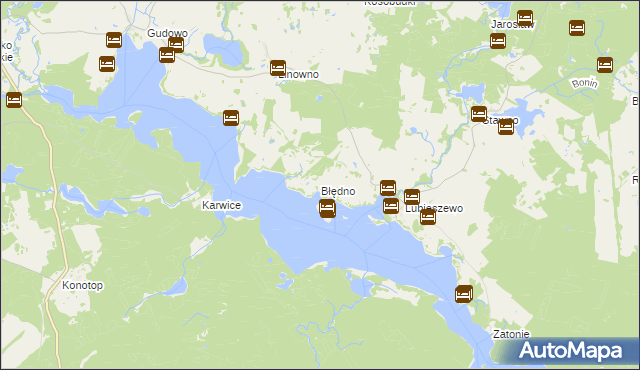Viewport: 640px width, 370px height.
Task: Select the left Gudowo lodging marker by the lake
Action: click(x=167, y=55)
